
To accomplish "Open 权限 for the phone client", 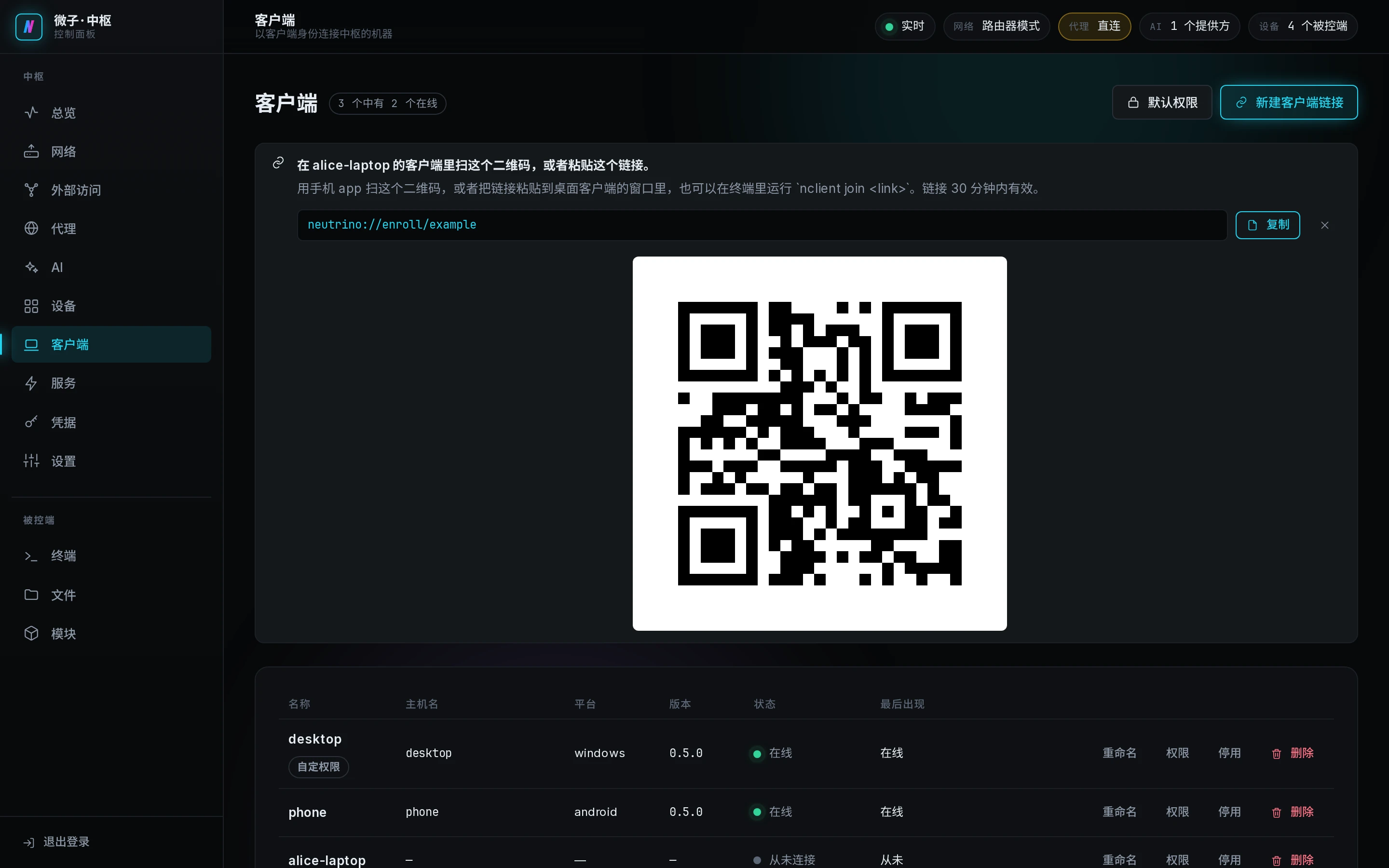I will (x=1177, y=812).
